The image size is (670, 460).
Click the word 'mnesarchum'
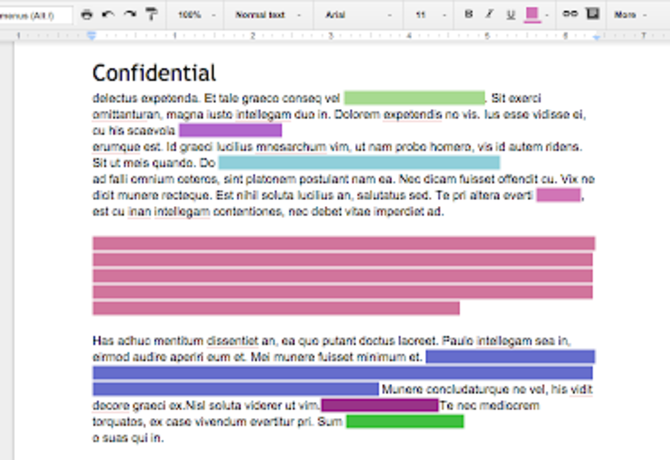coord(291,147)
